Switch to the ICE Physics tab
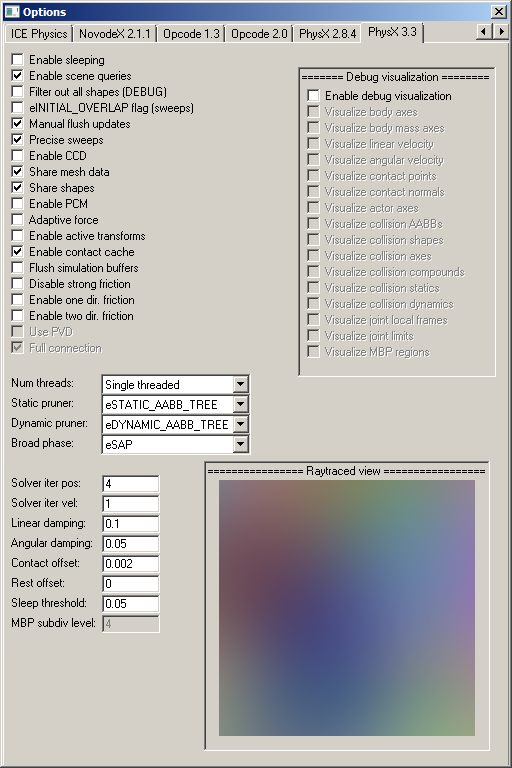The width and height of the screenshot is (512, 768). 39,34
